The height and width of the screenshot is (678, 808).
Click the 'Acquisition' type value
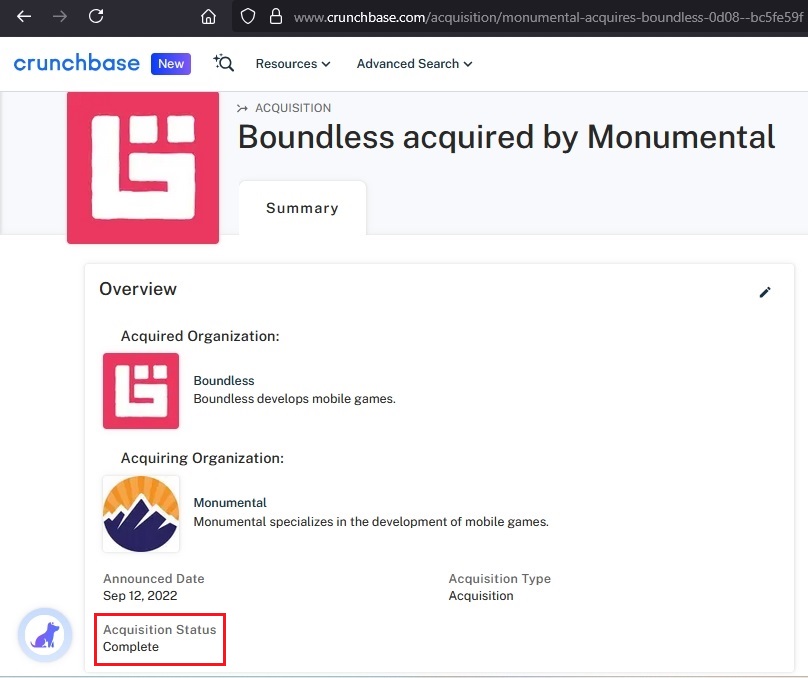[x=481, y=596]
